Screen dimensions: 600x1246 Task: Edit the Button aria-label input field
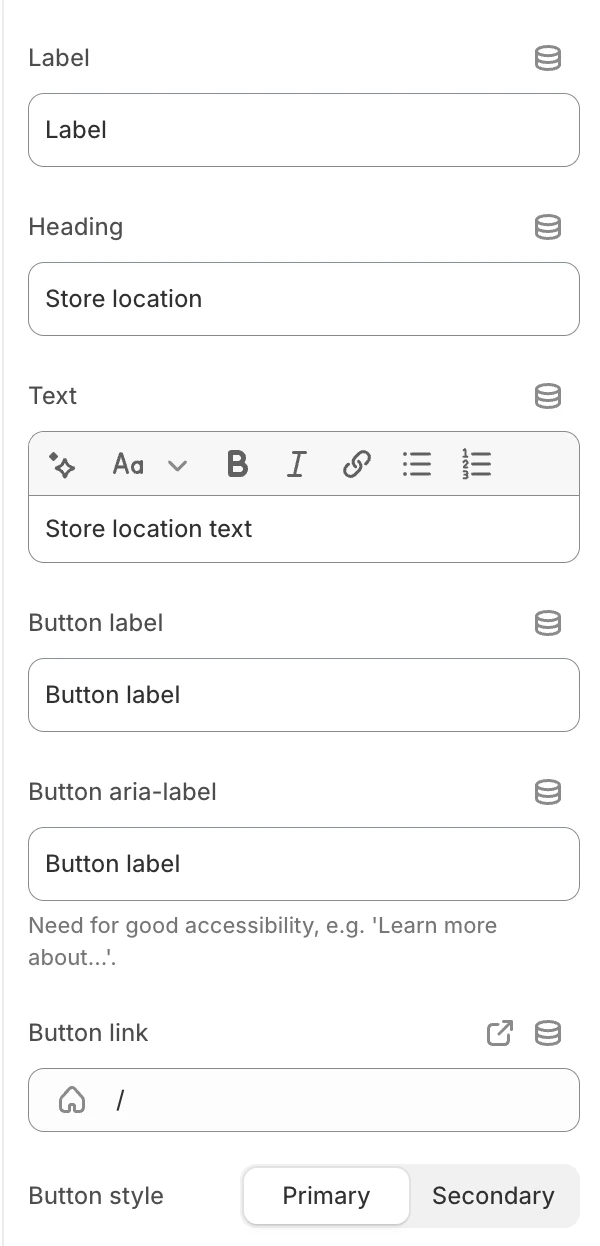tap(304, 864)
